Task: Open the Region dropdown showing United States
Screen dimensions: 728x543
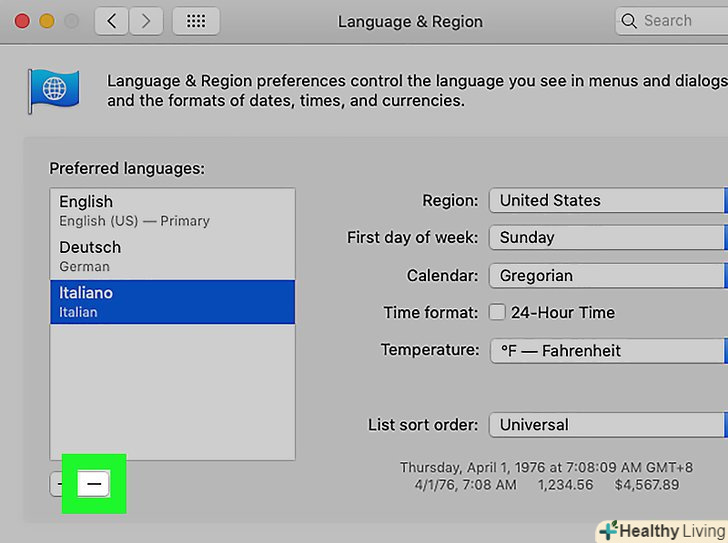Action: (607, 200)
